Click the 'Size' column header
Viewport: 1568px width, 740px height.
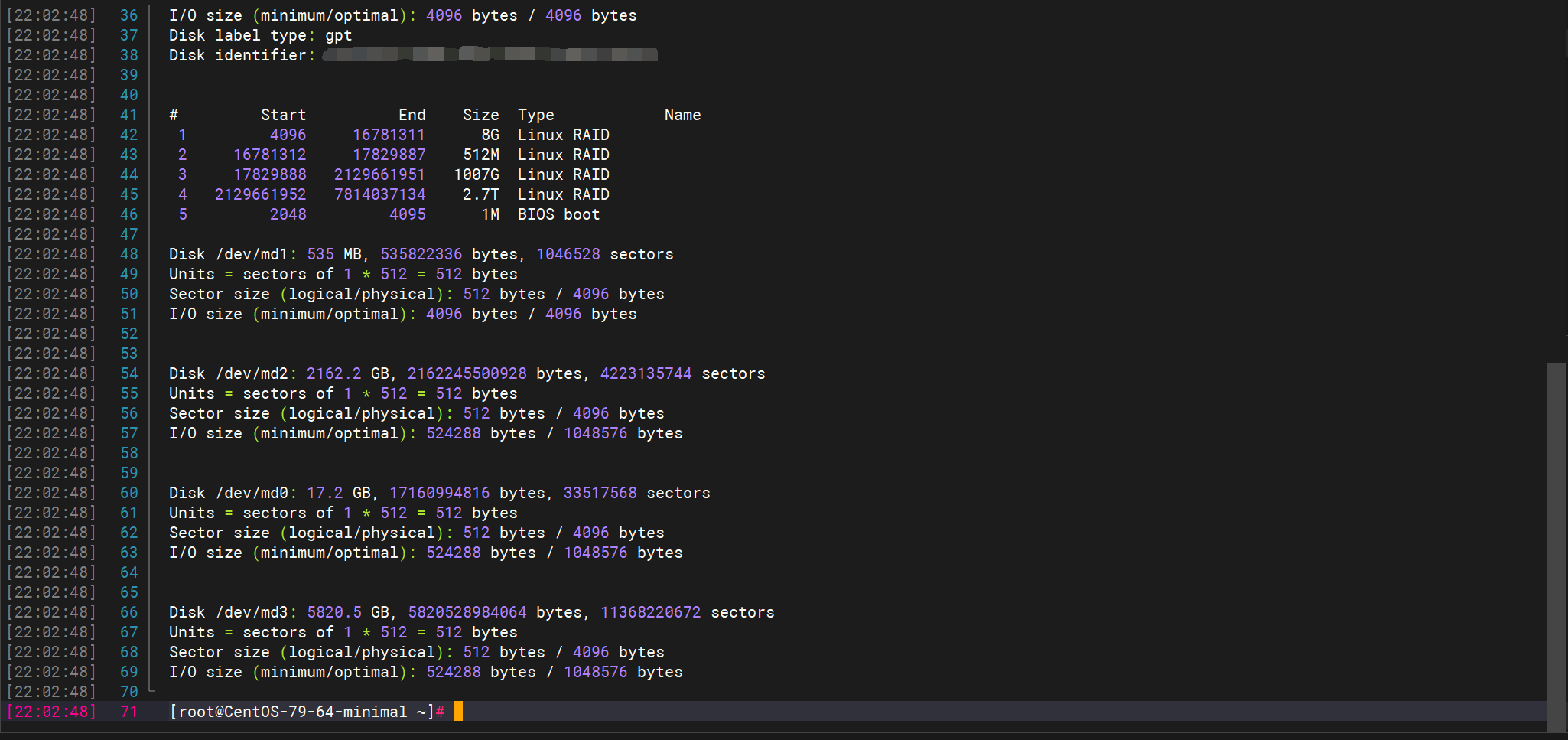(x=481, y=115)
